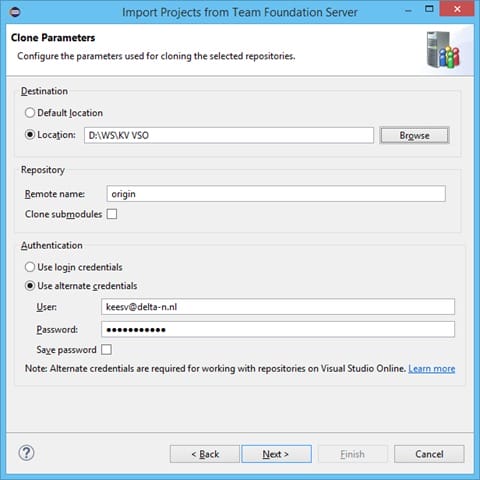The image size is (480, 480).
Task: Minimize the dialog window
Action: tap(408, 11)
